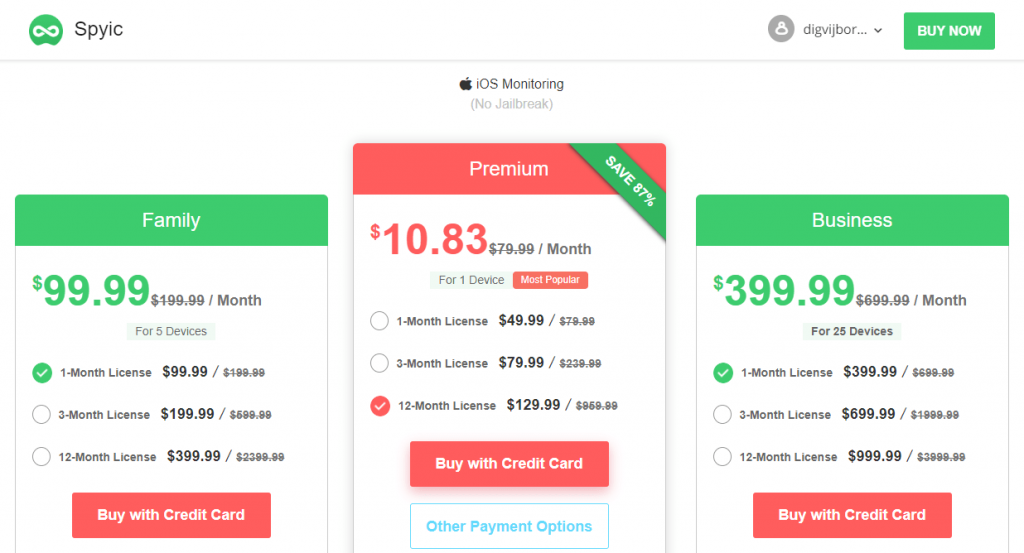
Task: Choose Premium 1-Month License at $49.99
Action: [x=379, y=321]
